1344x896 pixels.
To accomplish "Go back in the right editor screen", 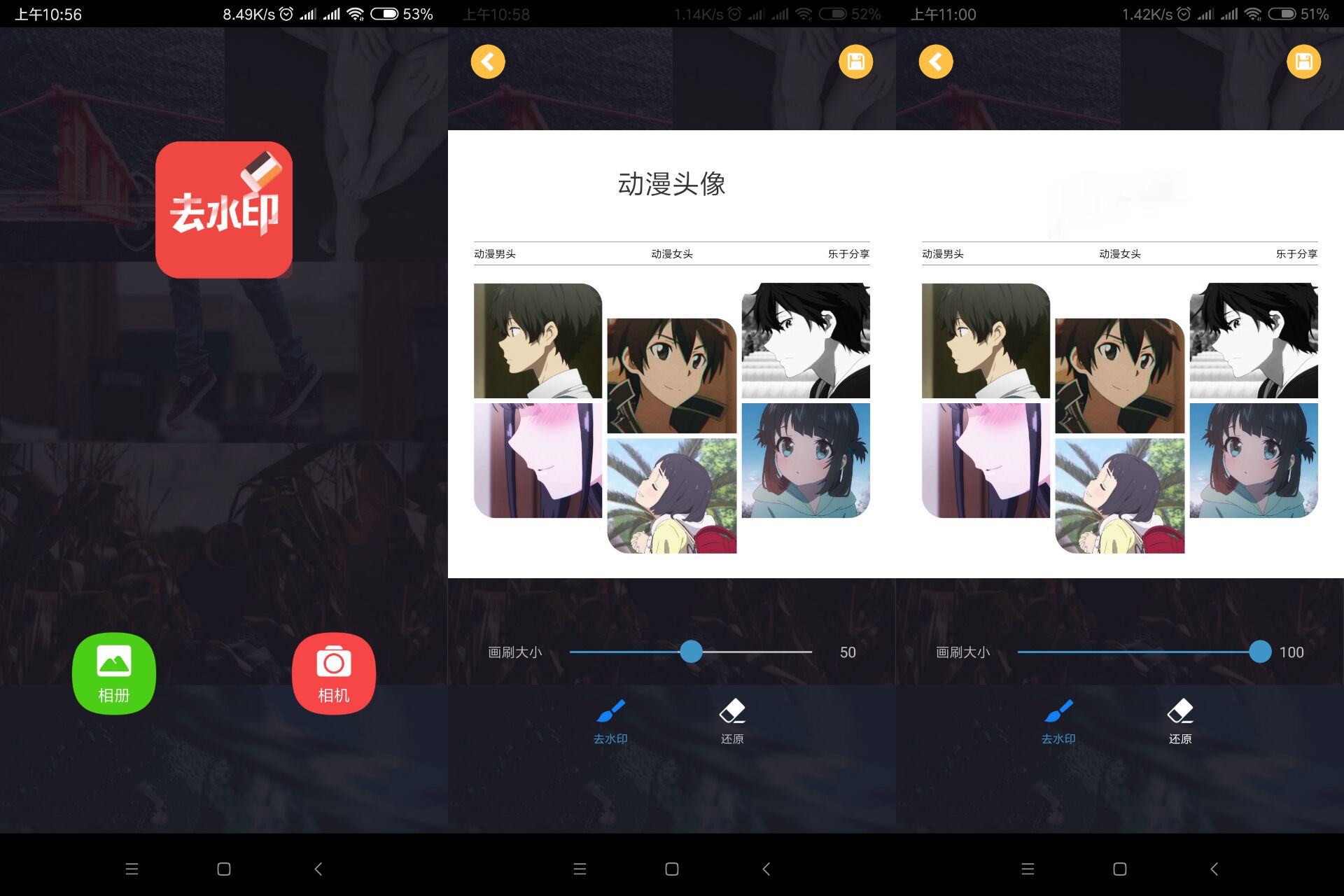I will point(936,62).
